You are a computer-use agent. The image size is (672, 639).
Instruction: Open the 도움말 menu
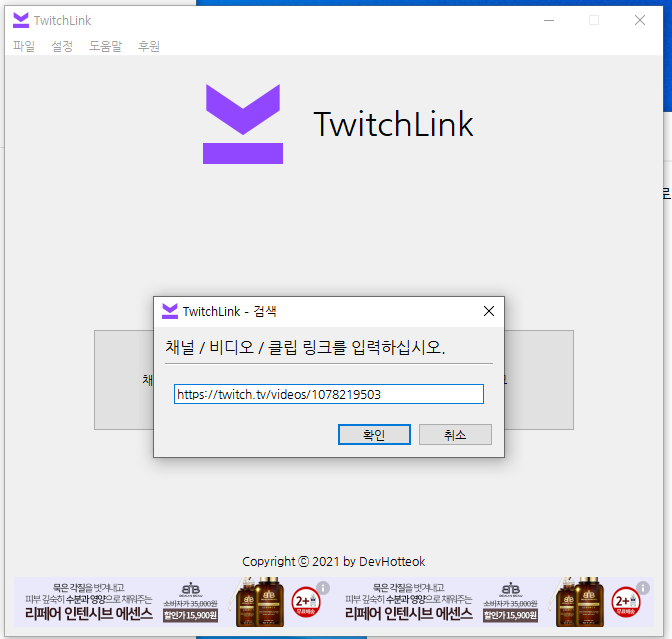coord(105,45)
